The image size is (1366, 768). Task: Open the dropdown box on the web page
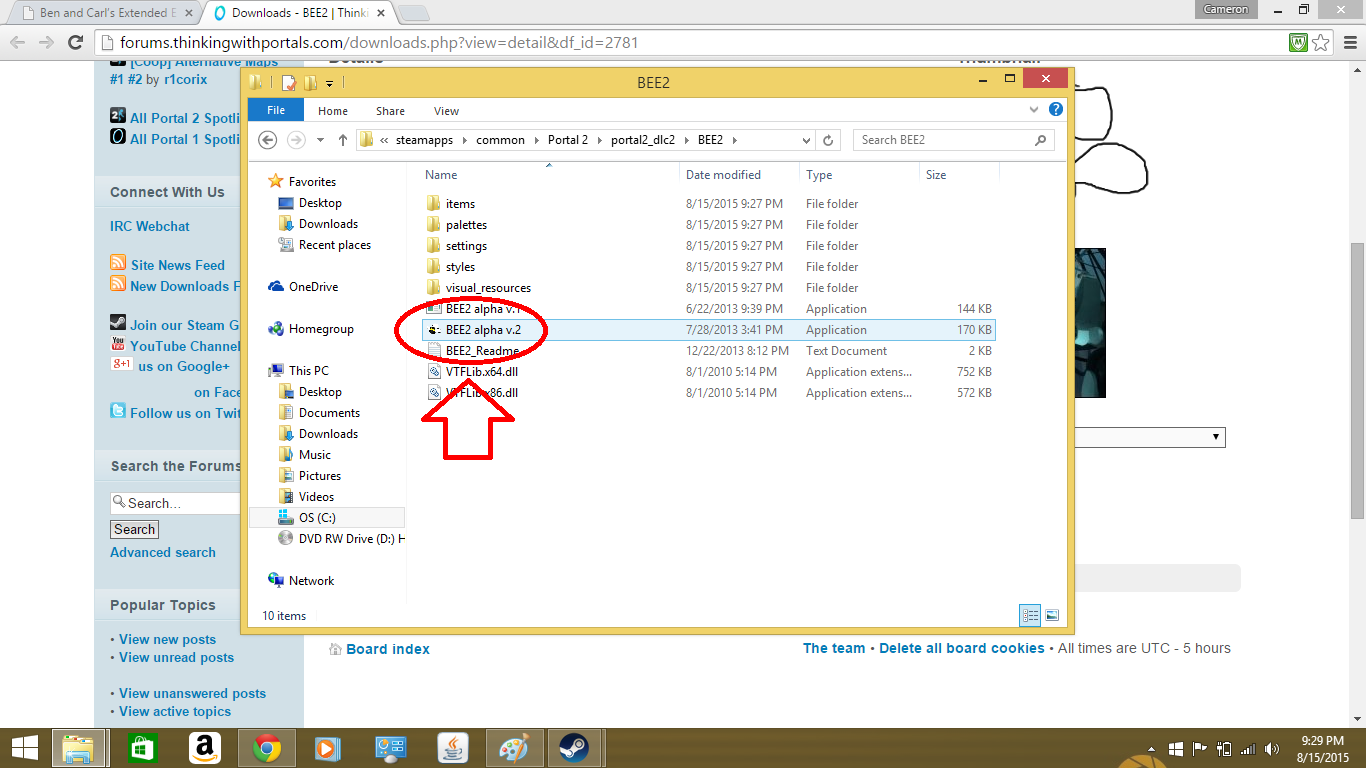[x=1150, y=437]
